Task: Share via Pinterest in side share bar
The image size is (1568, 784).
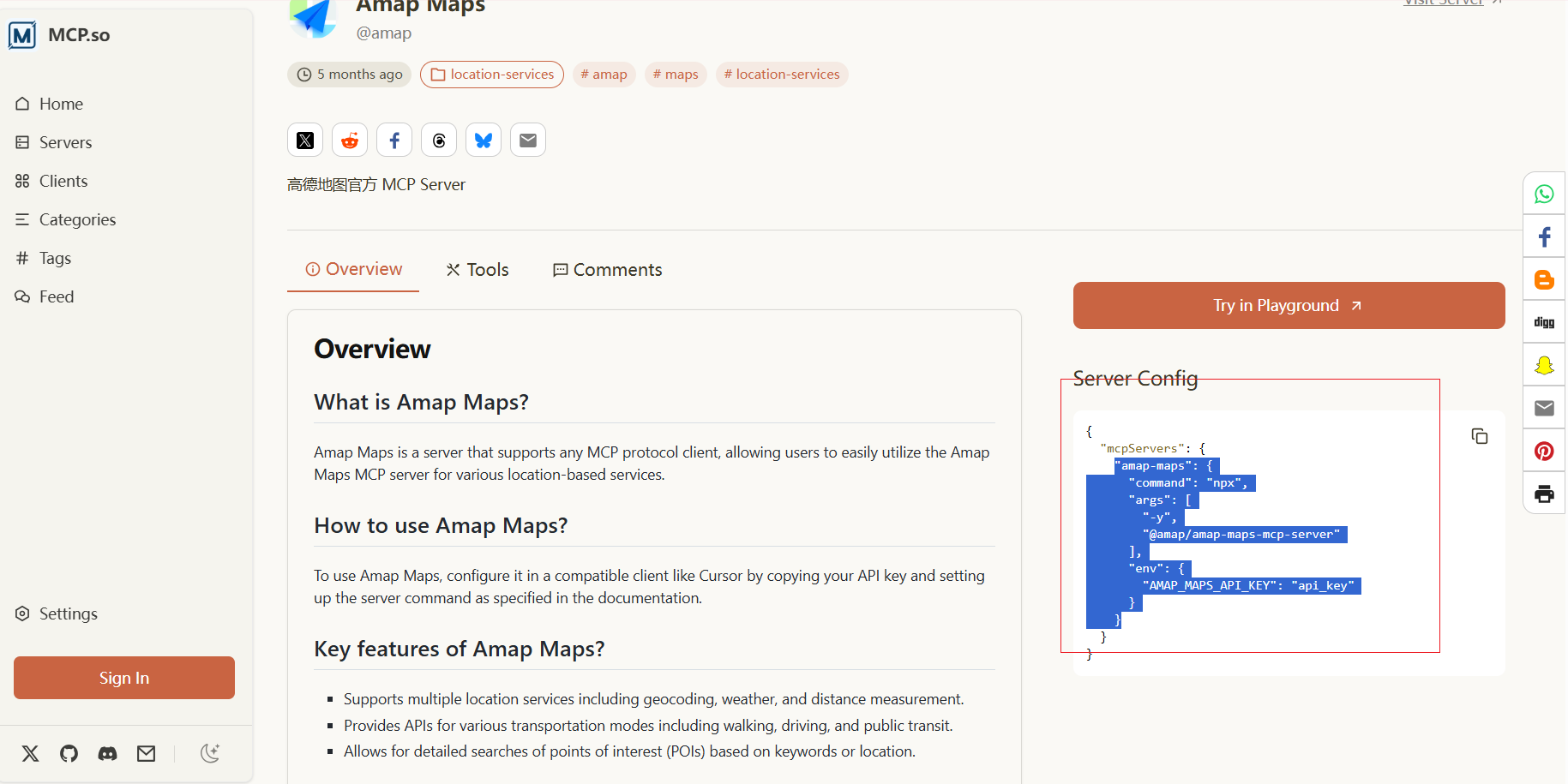Action: [x=1544, y=451]
